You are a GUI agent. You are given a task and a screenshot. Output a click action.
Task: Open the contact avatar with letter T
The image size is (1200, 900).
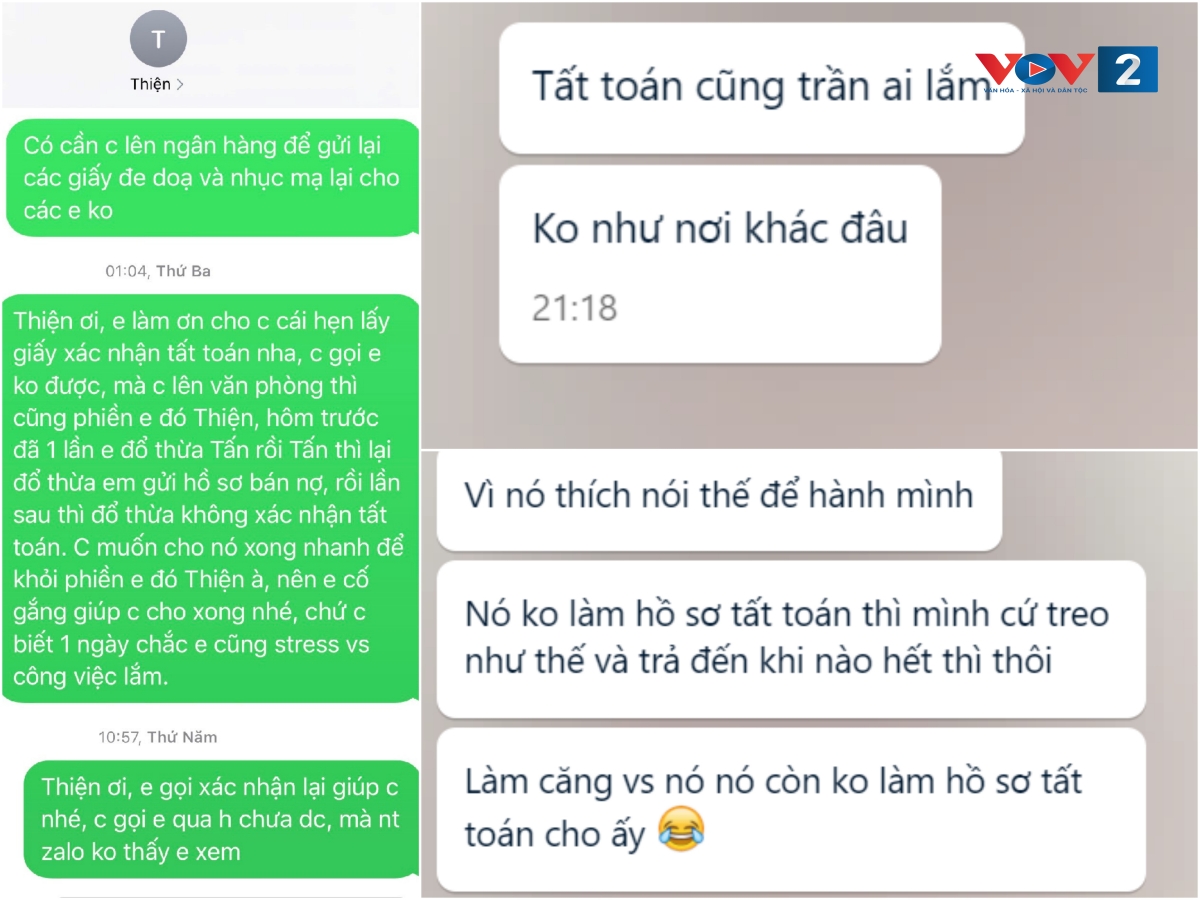click(x=158, y=39)
